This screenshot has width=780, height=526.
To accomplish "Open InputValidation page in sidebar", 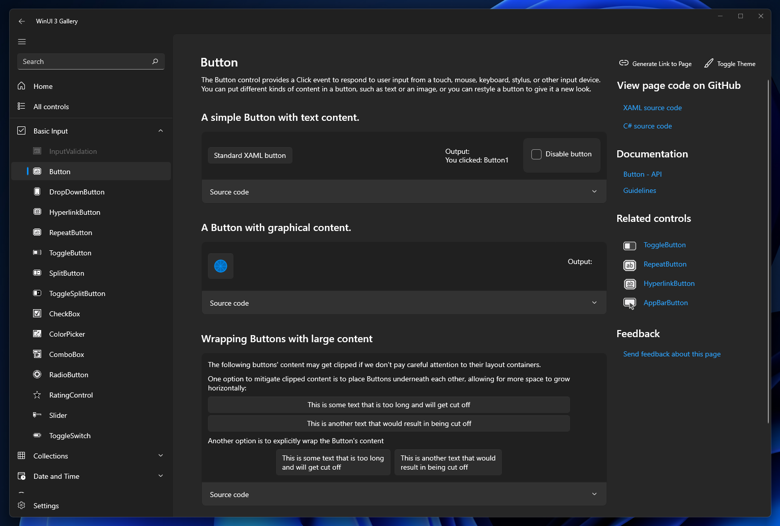I will 92,151.
